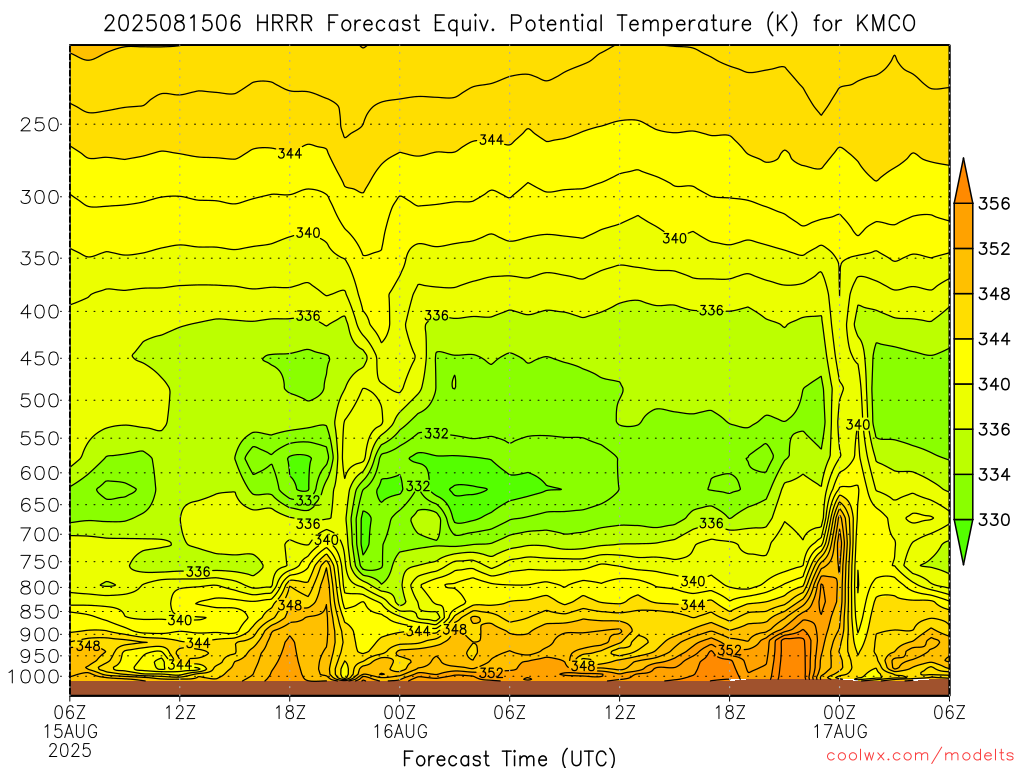The width and height of the screenshot is (1024, 768).
Task: Click the 450 pressure level label
Action: [x=40, y=359]
